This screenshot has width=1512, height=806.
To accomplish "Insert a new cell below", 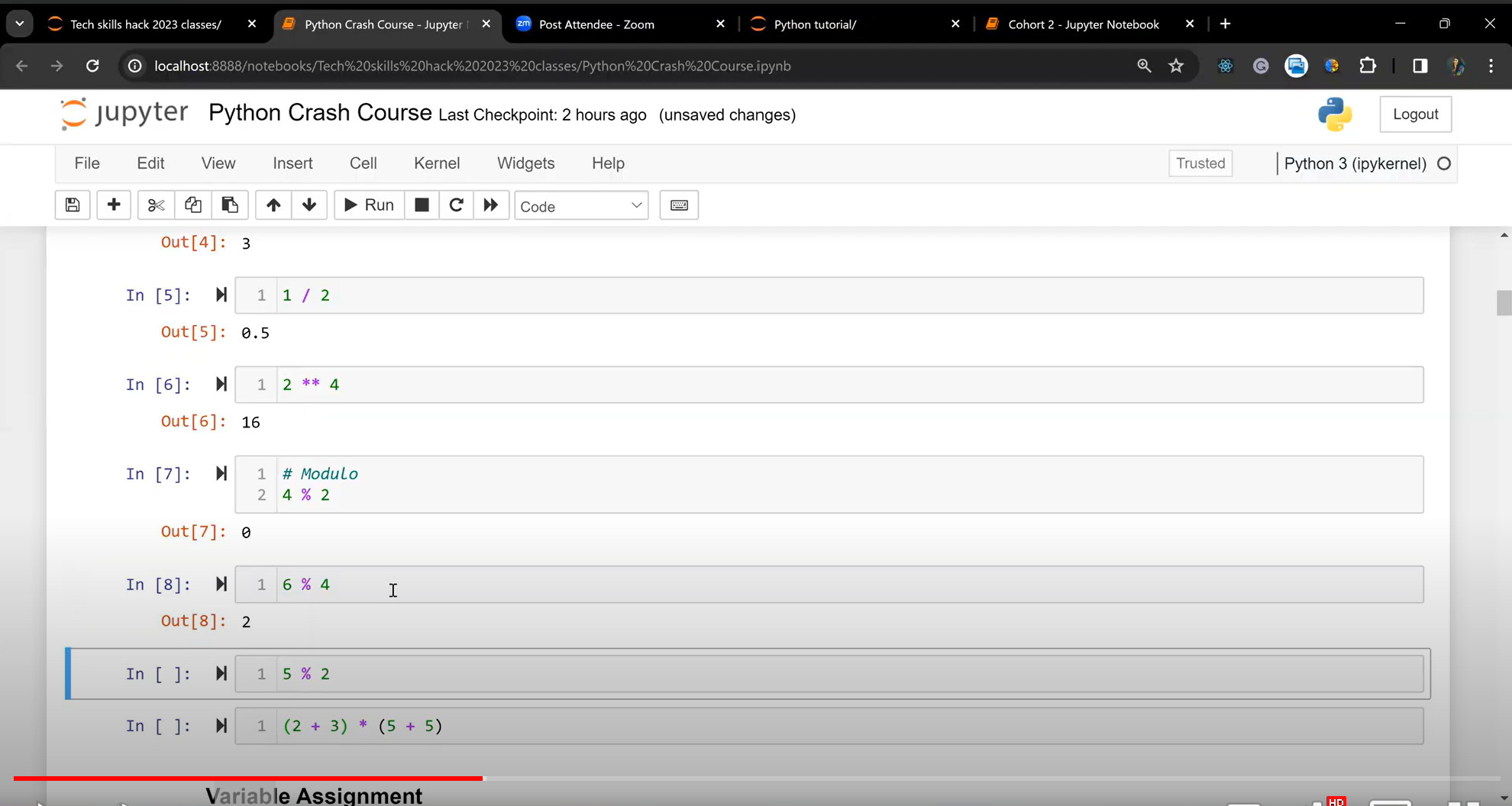I will (x=113, y=205).
